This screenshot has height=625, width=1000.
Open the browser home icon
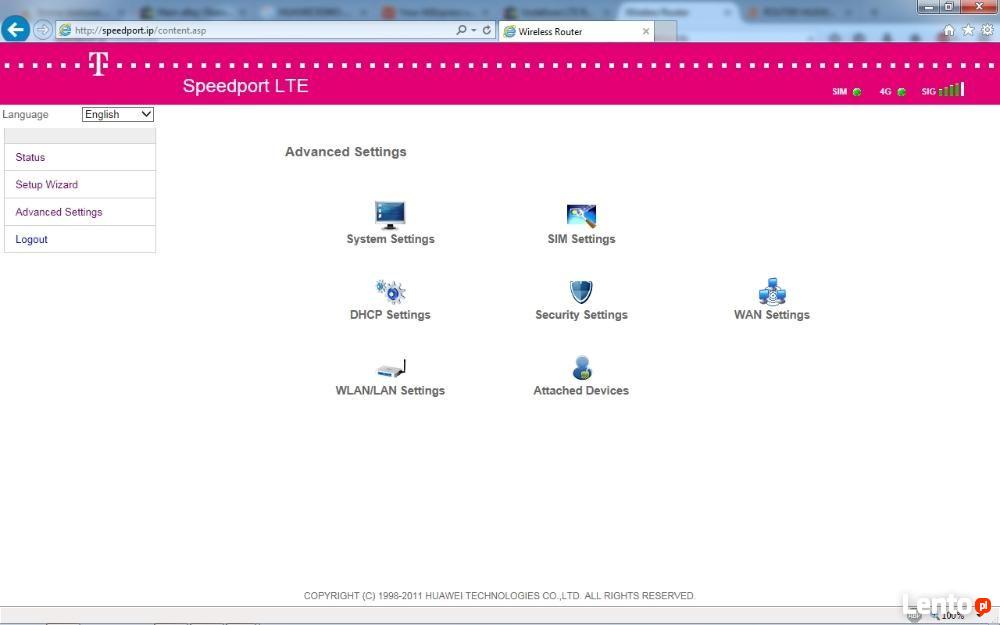pyautogui.click(x=948, y=30)
